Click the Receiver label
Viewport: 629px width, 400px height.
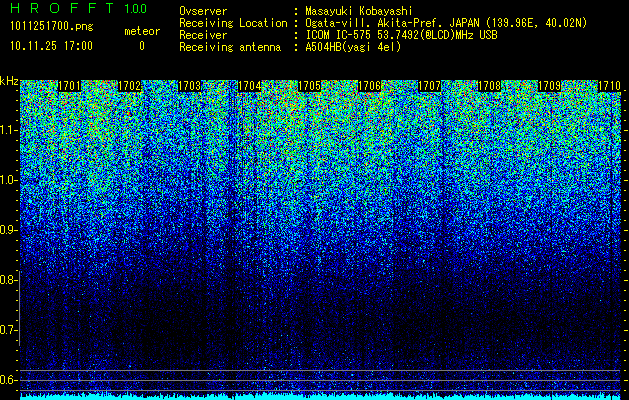tap(203, 35)
